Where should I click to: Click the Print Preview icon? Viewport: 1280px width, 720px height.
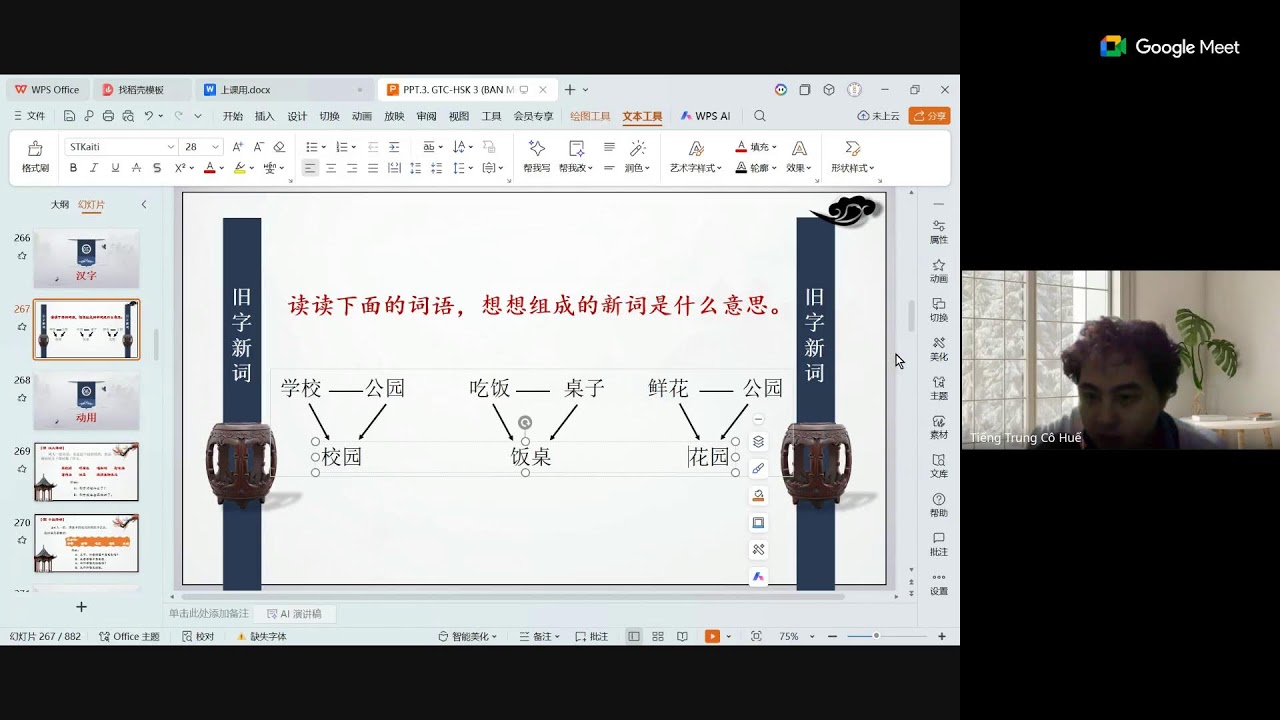click(127, 116)
